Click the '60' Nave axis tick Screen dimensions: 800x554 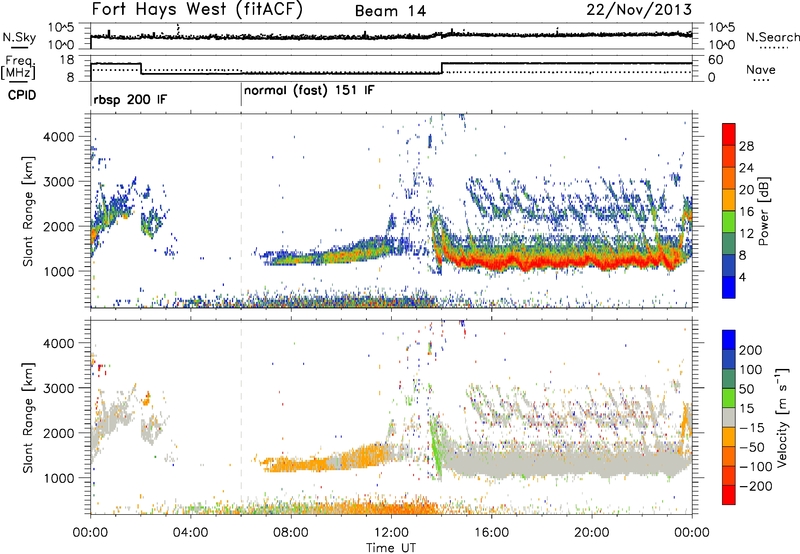pos(716,60)
